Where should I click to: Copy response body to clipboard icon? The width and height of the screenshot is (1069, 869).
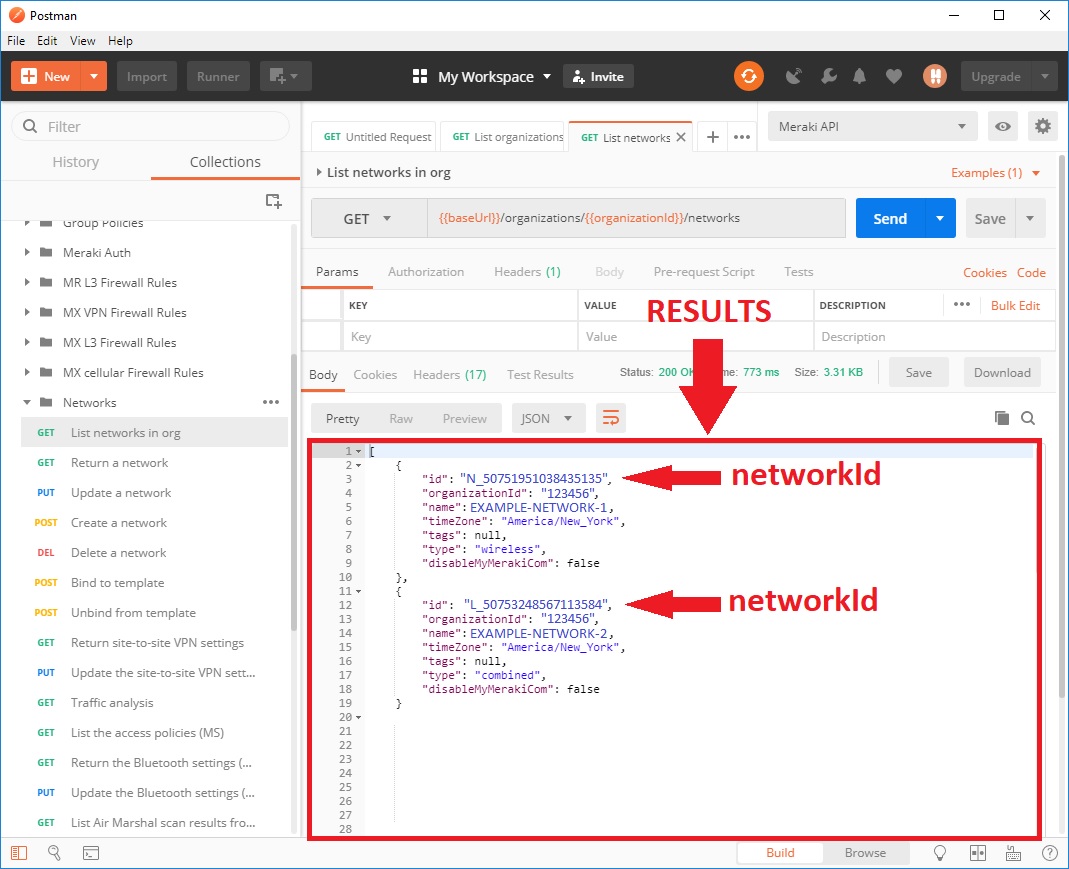tap(1002, 418)
